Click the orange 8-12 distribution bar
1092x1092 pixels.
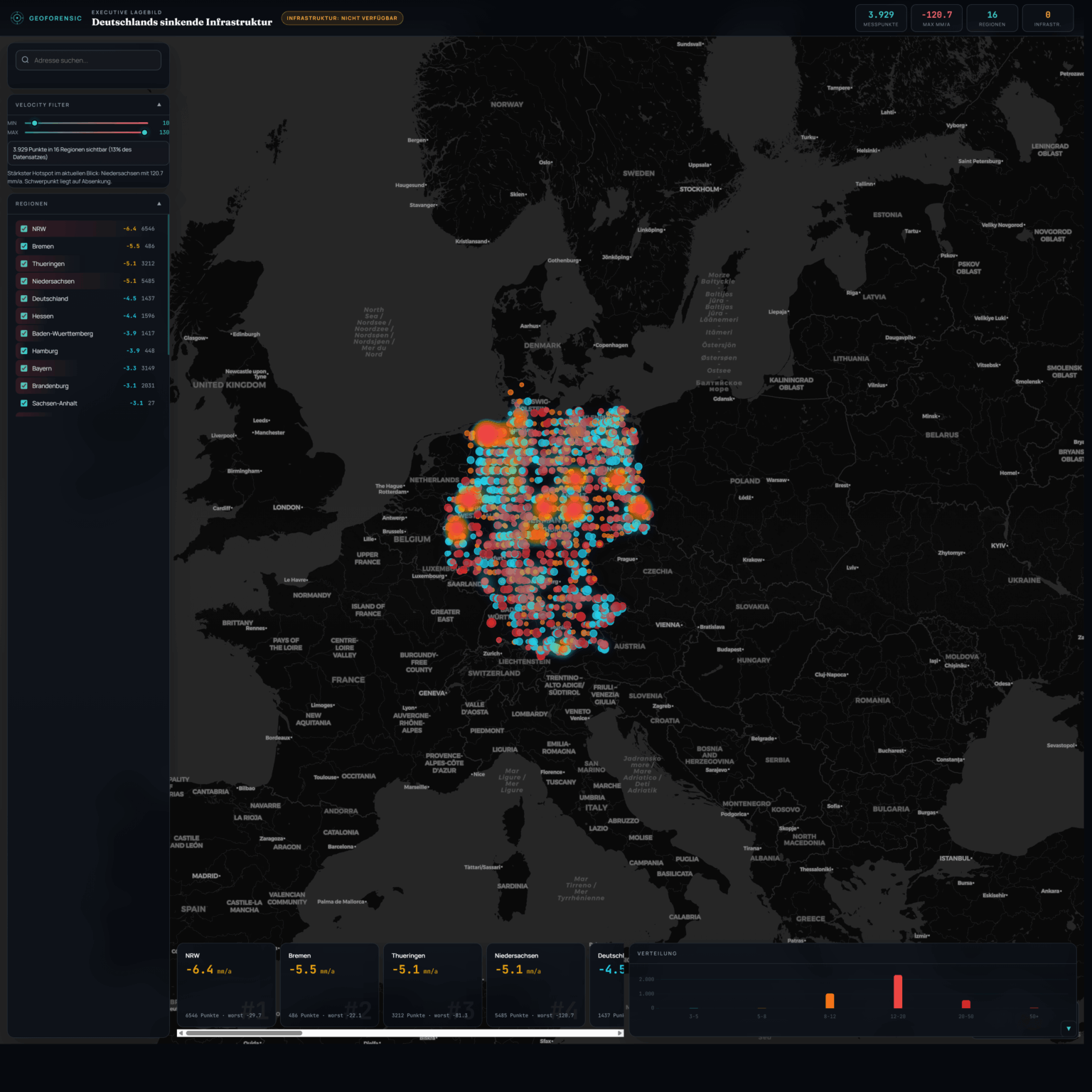[831, 999]
